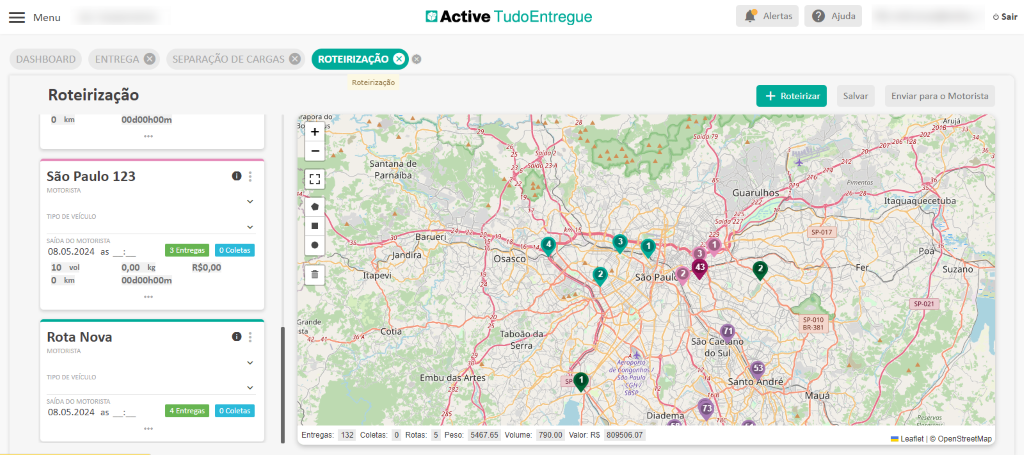
Task: Open the OpenStreetMap attribution link
Action: click(x=965, y=439)
